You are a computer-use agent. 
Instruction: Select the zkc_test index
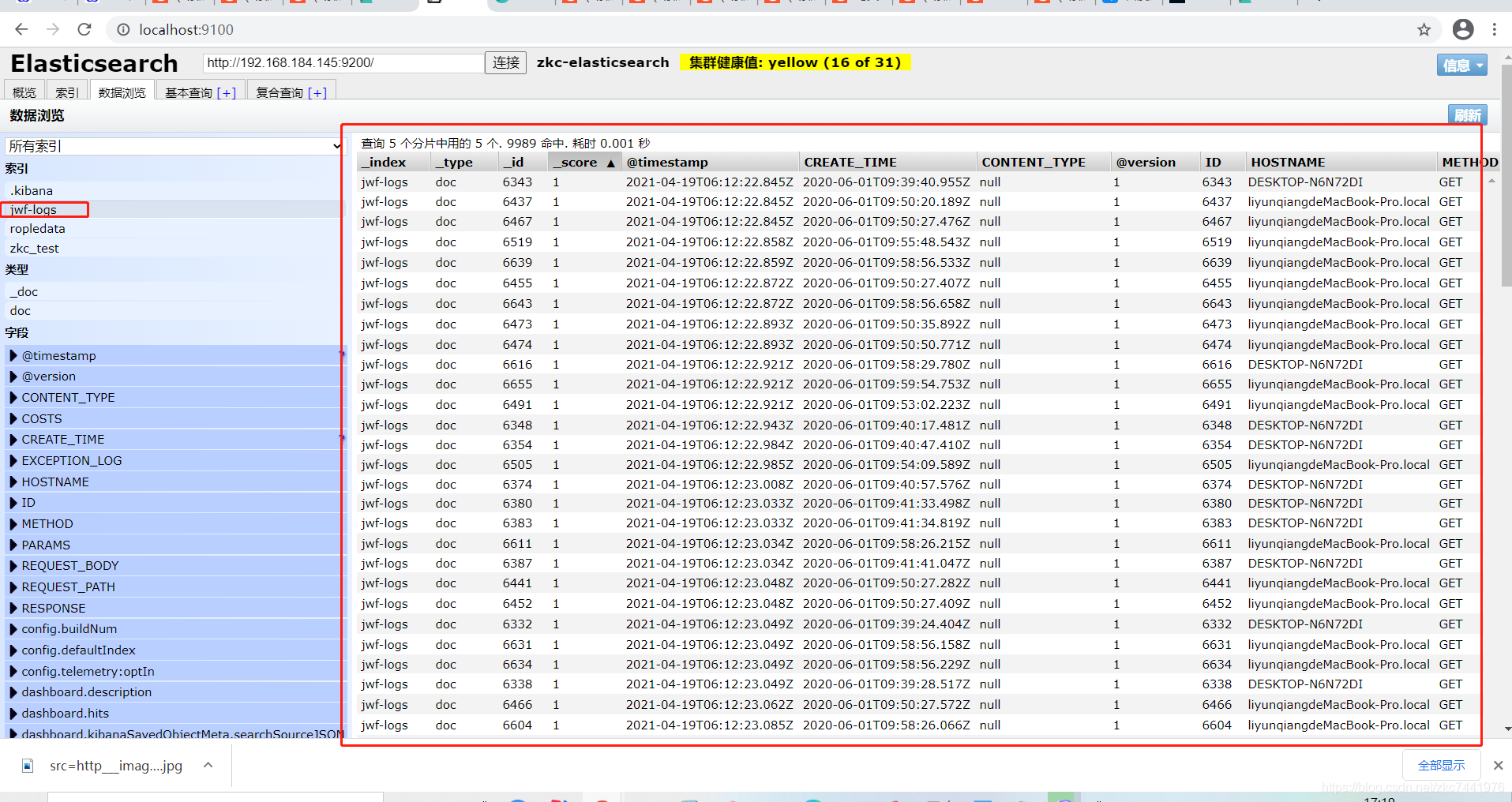coord(174,248)
